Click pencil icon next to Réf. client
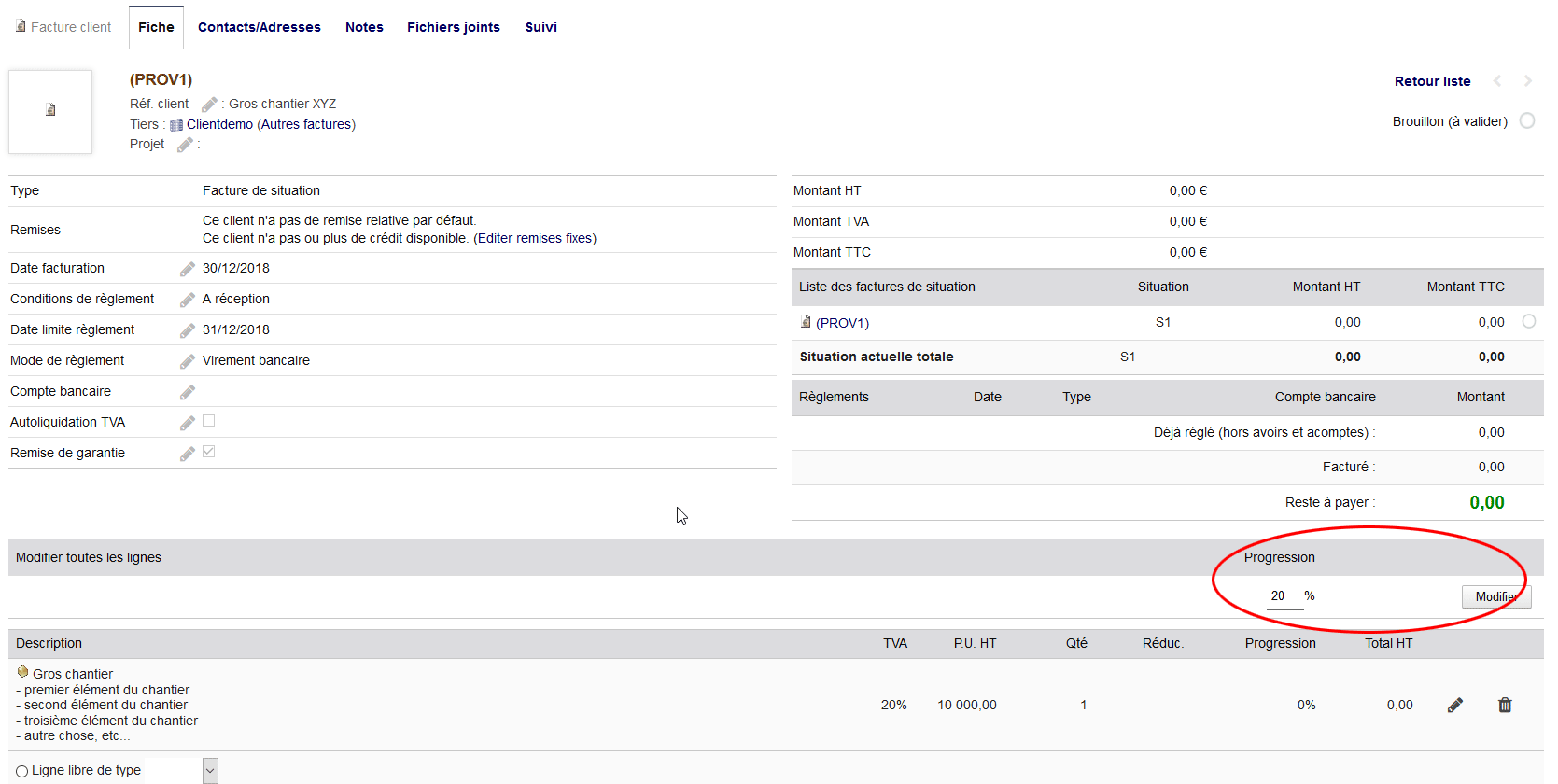This screenshot has height=784, width=1558. pos(209,105)
